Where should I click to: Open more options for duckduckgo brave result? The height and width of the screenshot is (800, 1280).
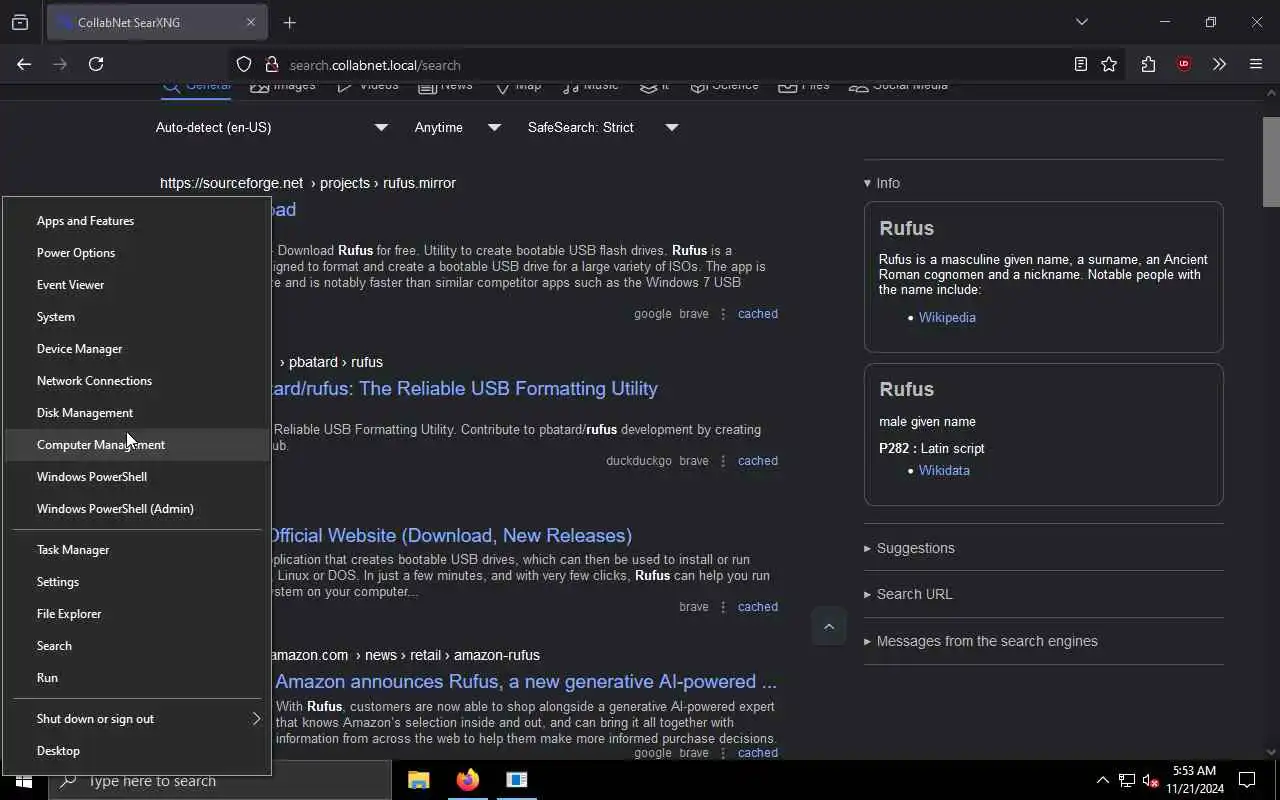723,461
